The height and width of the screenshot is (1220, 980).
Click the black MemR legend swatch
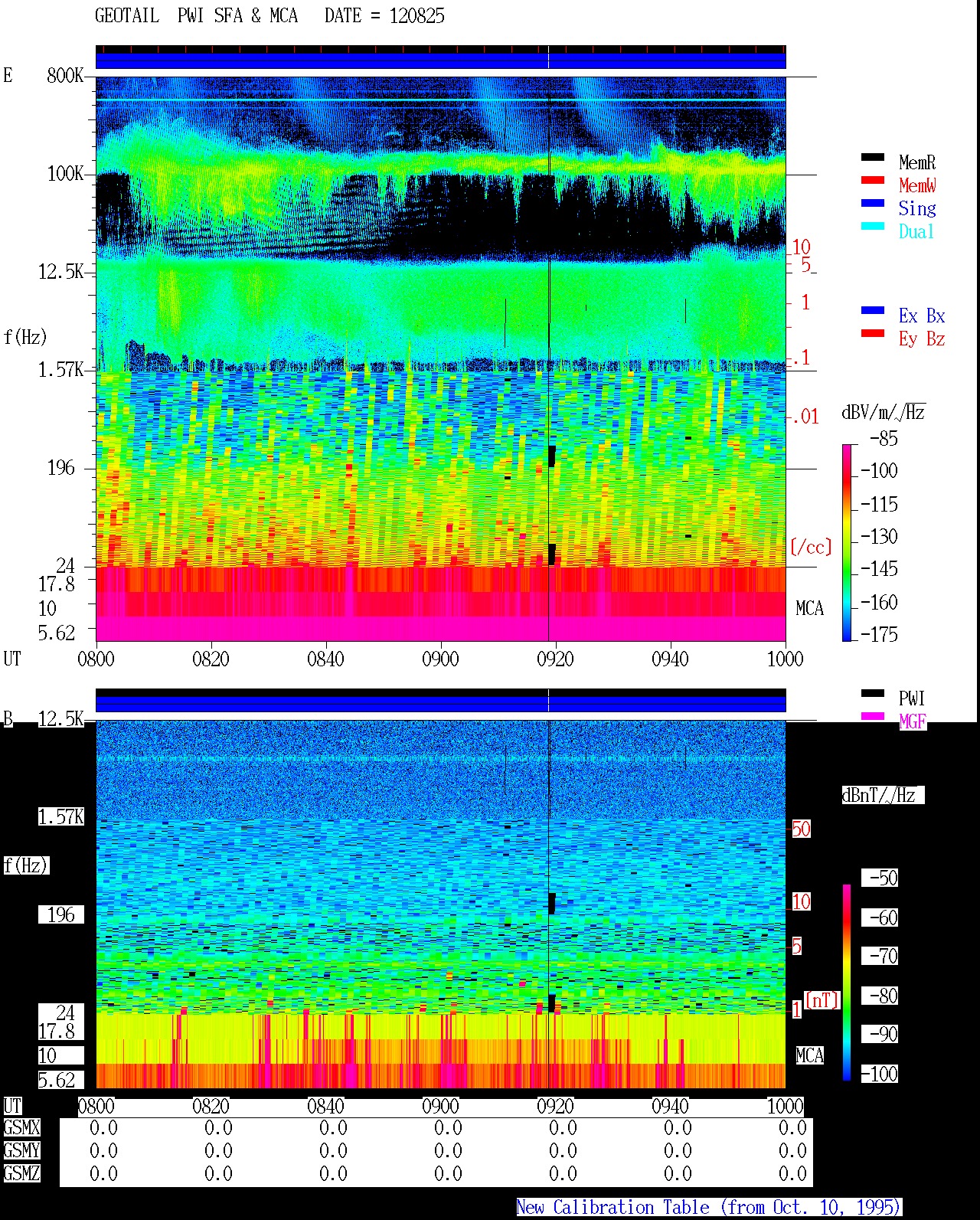873,158
